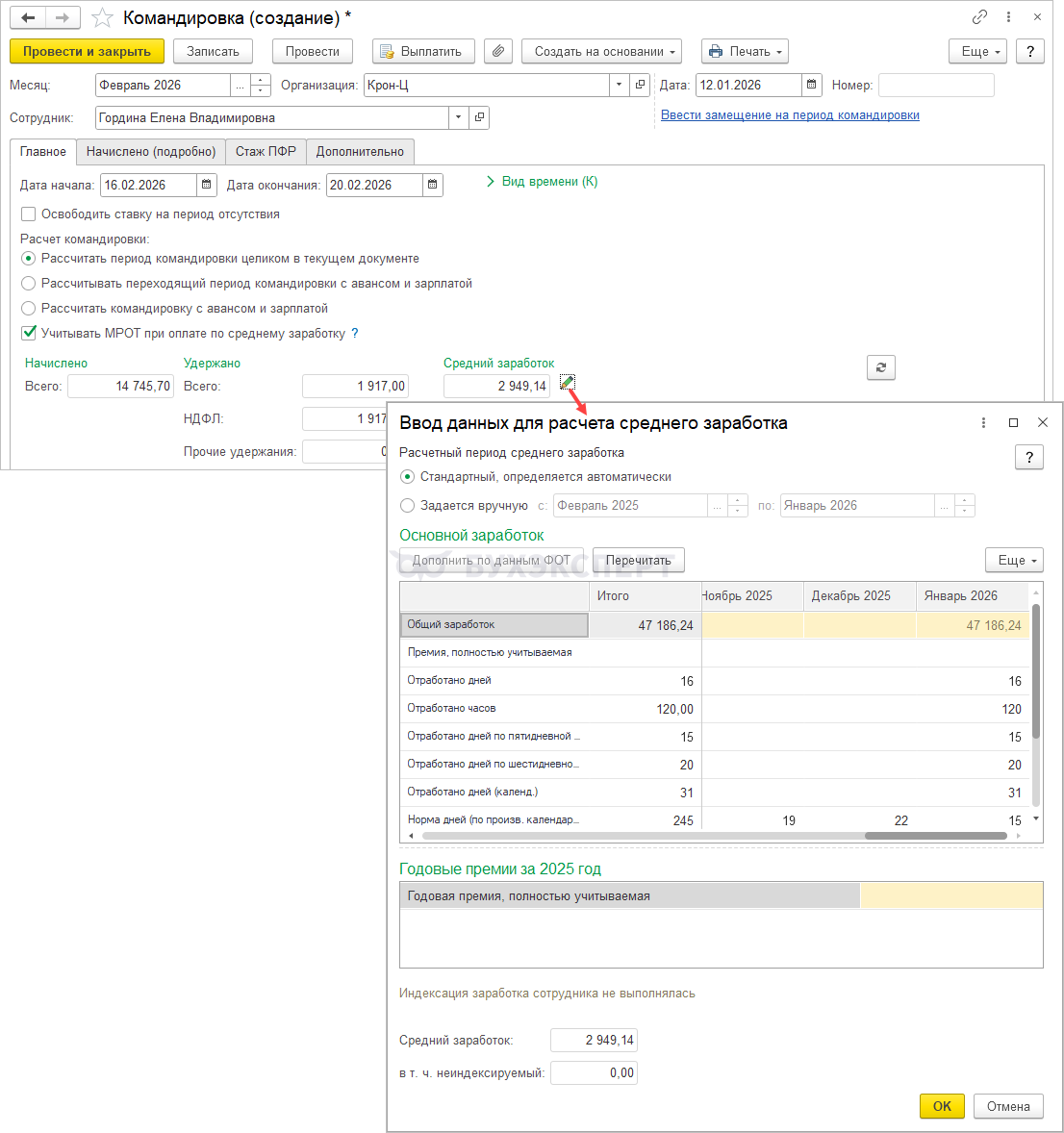Open the 'Печать' dropdown menu
This screenshot has width=1064, height=1133.
[745, 52]
